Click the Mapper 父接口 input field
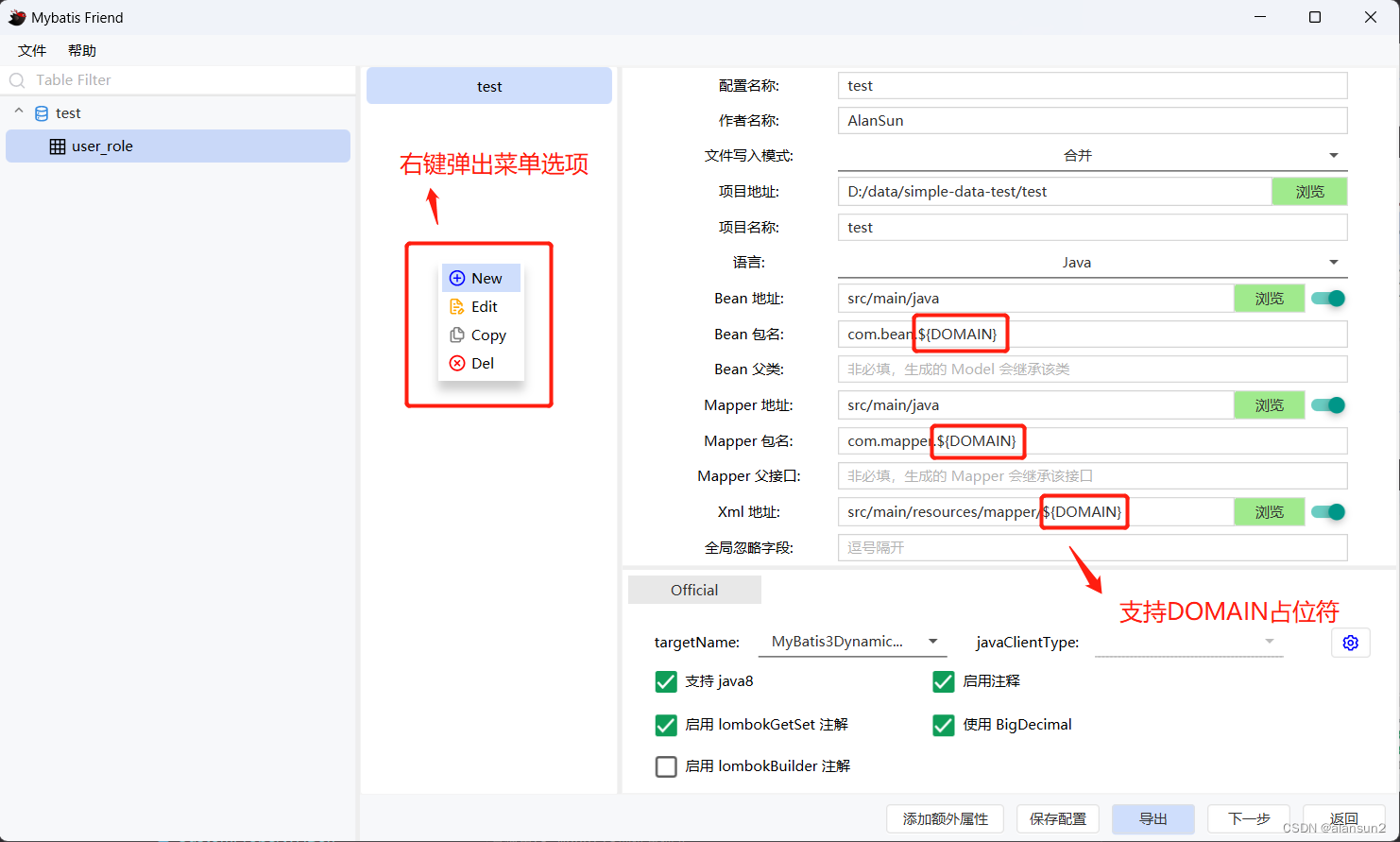The height and width of the screenshot is (842, 1400). click(x=1092, y=476)
